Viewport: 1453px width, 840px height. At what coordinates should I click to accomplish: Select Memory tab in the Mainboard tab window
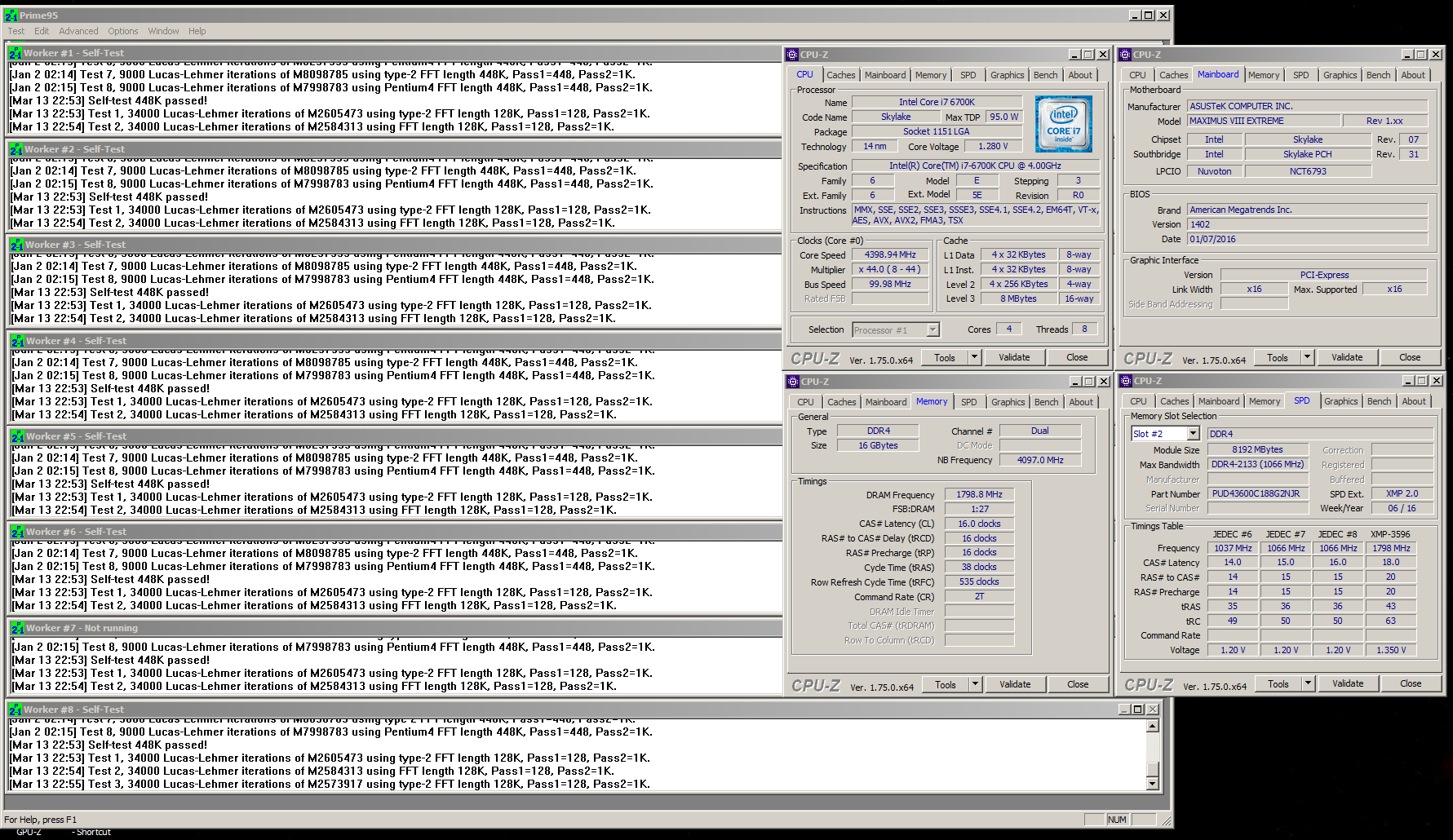click(1264, 75)
